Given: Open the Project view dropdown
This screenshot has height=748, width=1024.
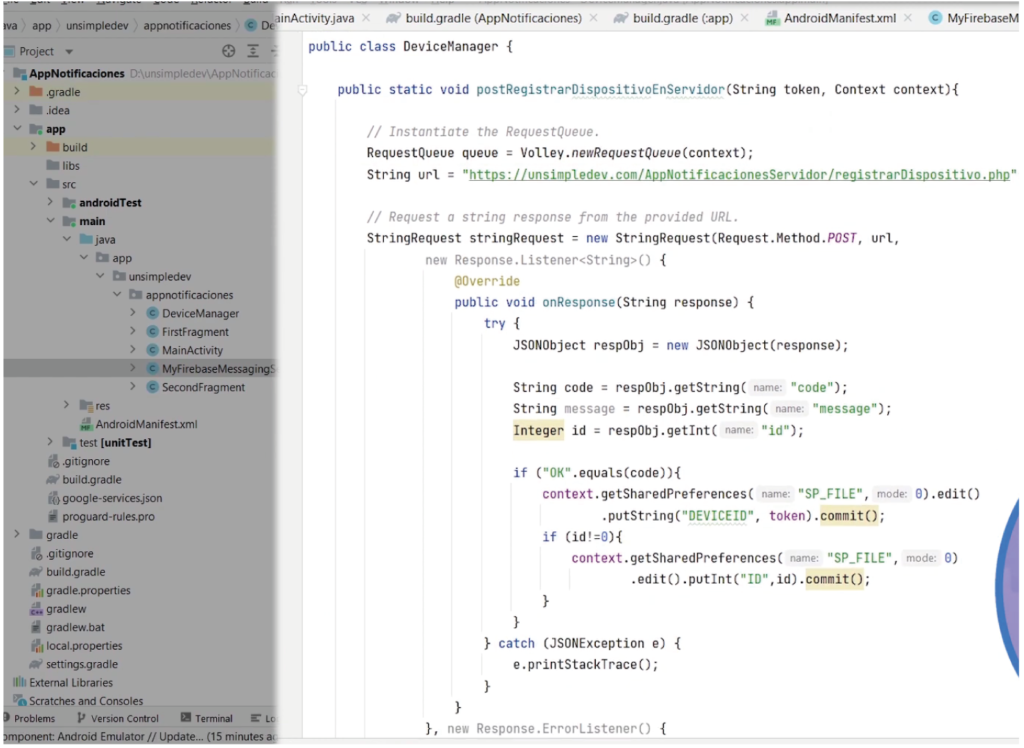Looking at the screenshot, I should pyautogui.click(x=69, y=51).
